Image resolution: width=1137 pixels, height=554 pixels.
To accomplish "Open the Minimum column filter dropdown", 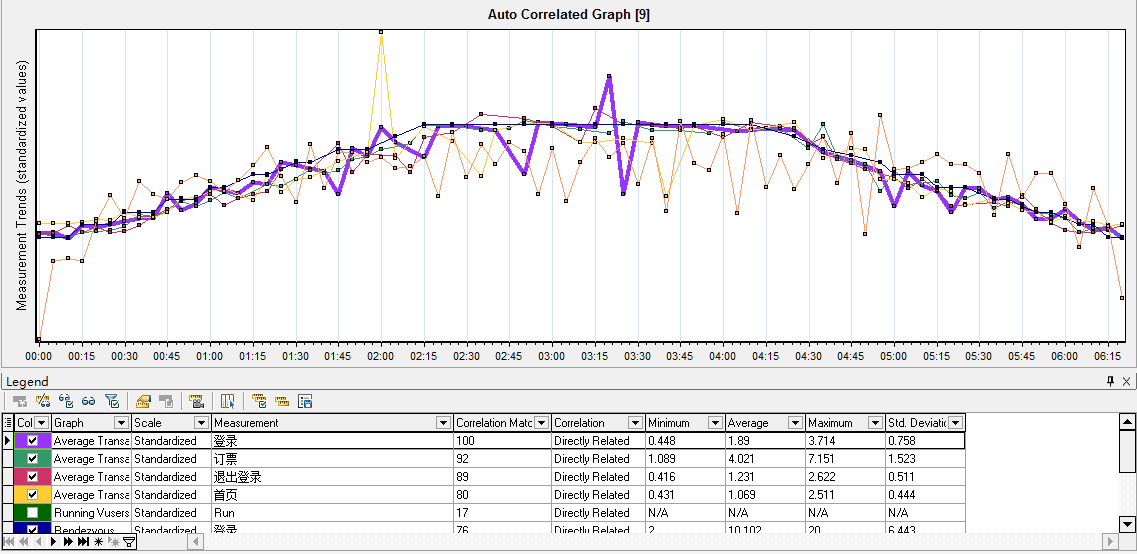I will (715, 422).
